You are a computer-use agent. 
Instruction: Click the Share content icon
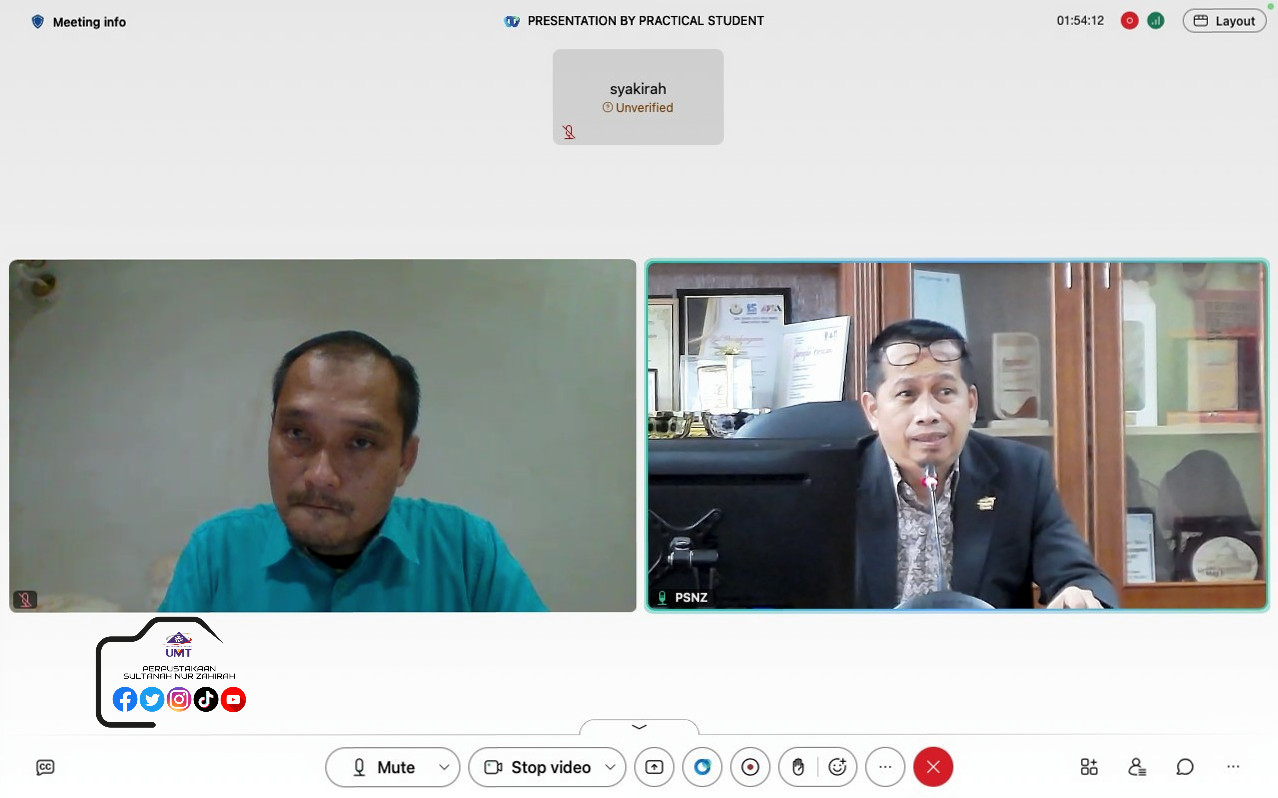coord(654,767)
